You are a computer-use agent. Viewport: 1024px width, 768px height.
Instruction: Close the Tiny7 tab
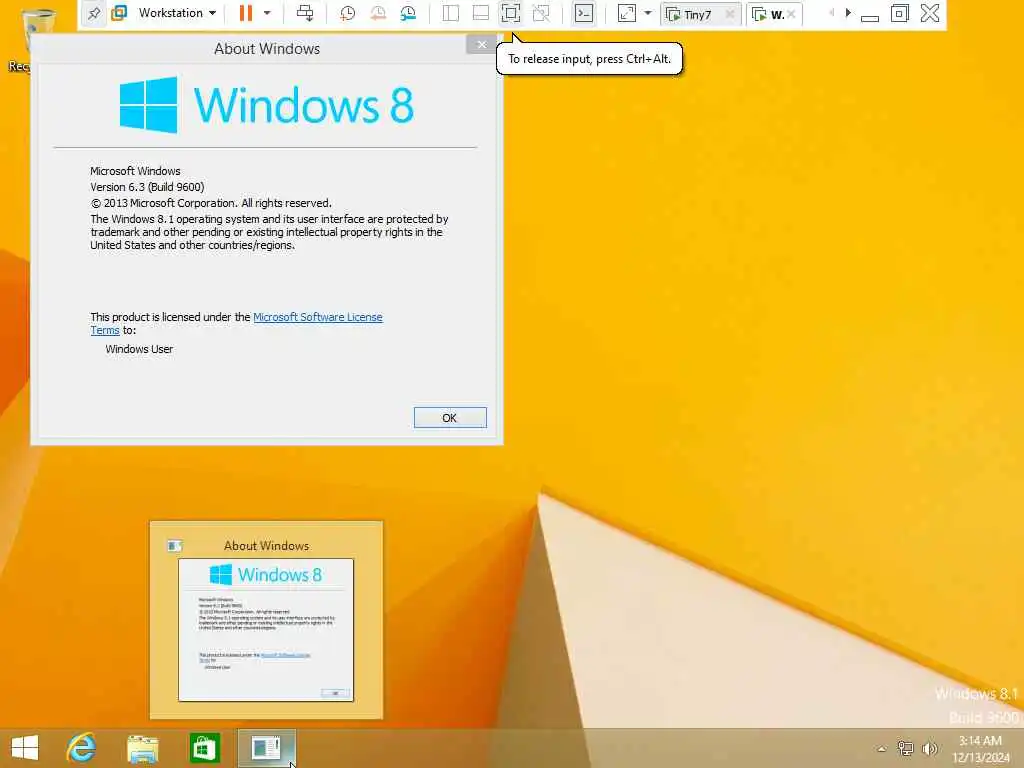point(730,14)
